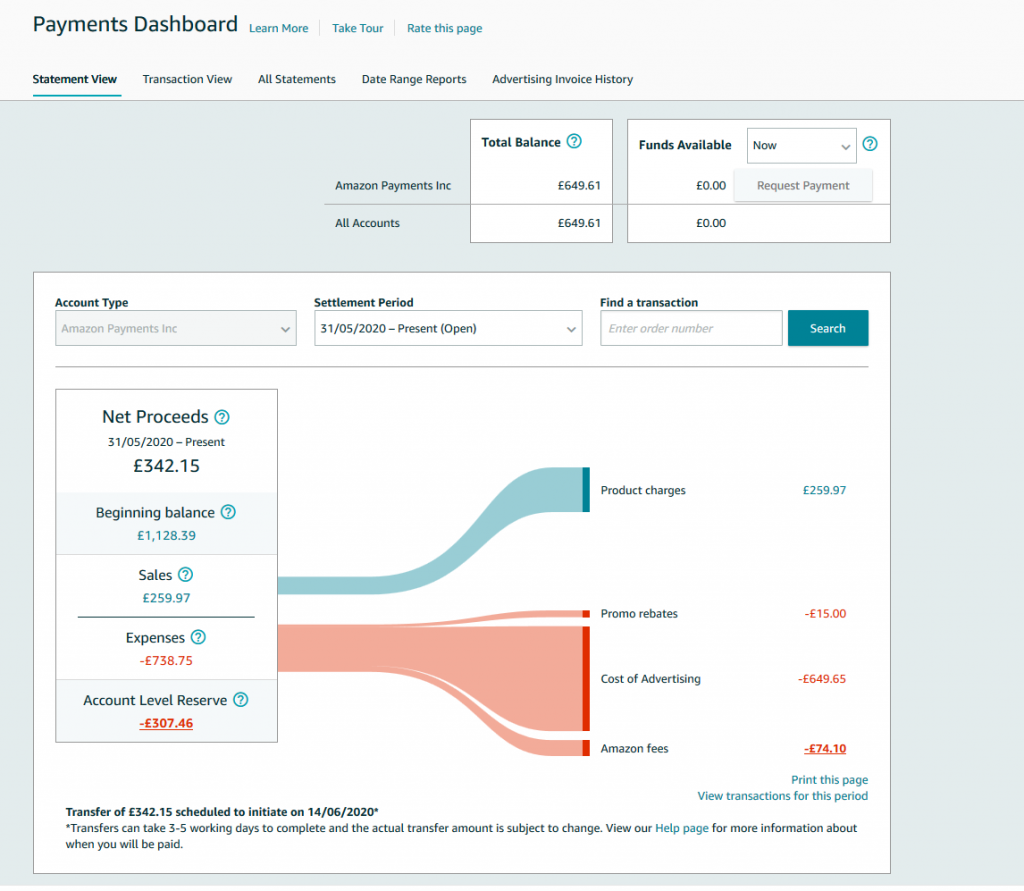Screen dimensions: 1024x891
Task: Click the Cost of Advertising value -£649.65
Action: pos(822,679)
